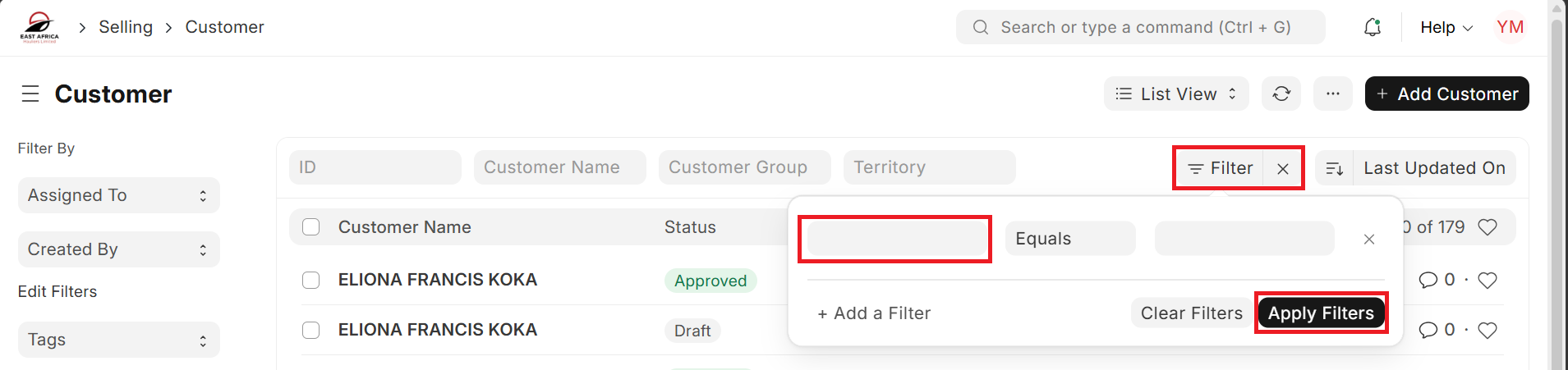This screenshot has height=370, width=1568.
Task: Go to Selling breadcrumb
Action: coord(126,27)
